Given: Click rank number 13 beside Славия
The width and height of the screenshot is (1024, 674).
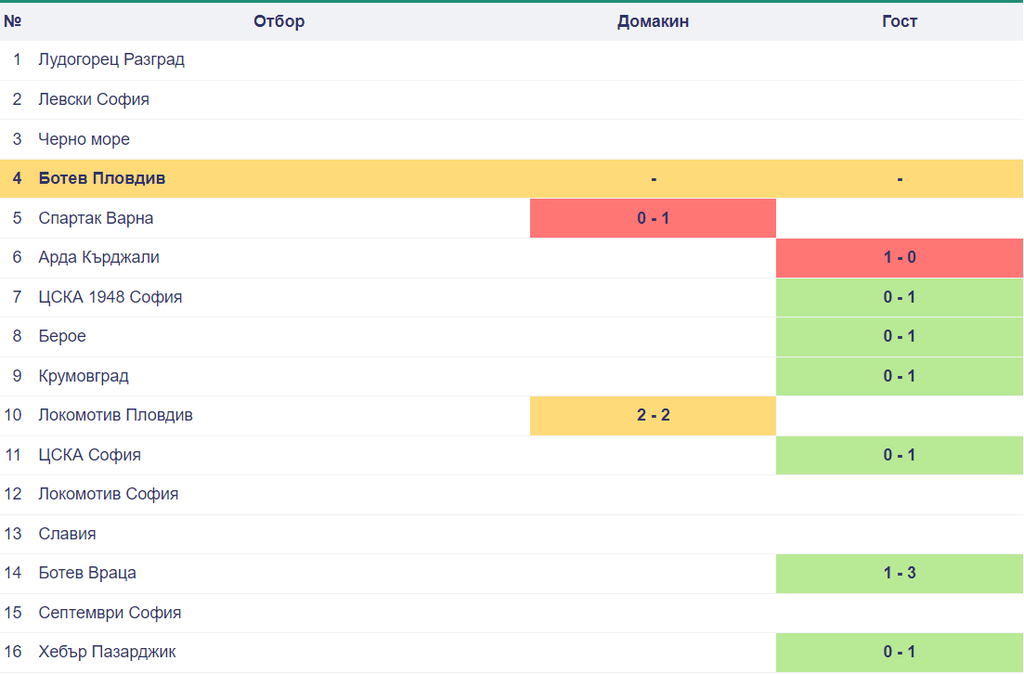Looking at the screenshot, I should click(13, 534).
